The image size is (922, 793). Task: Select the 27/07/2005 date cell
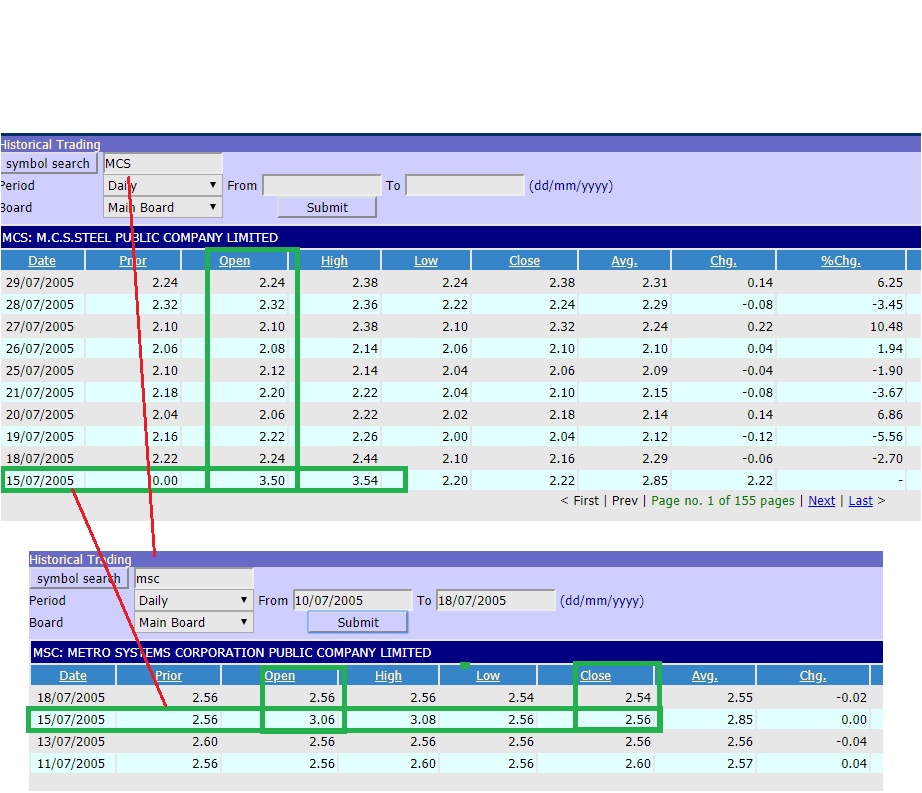click(40, 327)
